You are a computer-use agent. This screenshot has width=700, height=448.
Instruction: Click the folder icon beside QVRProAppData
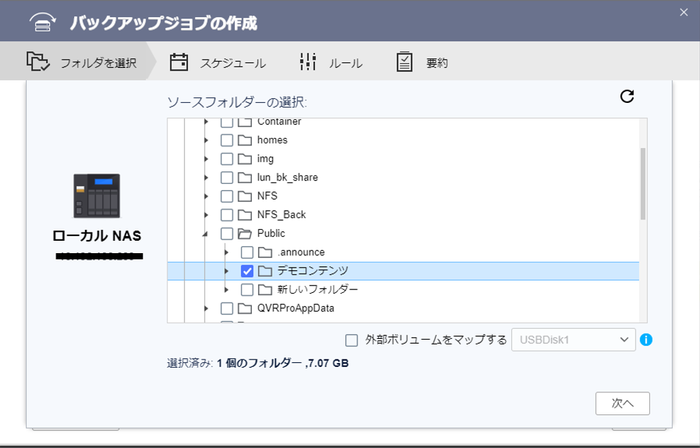(x=245, y=308)
